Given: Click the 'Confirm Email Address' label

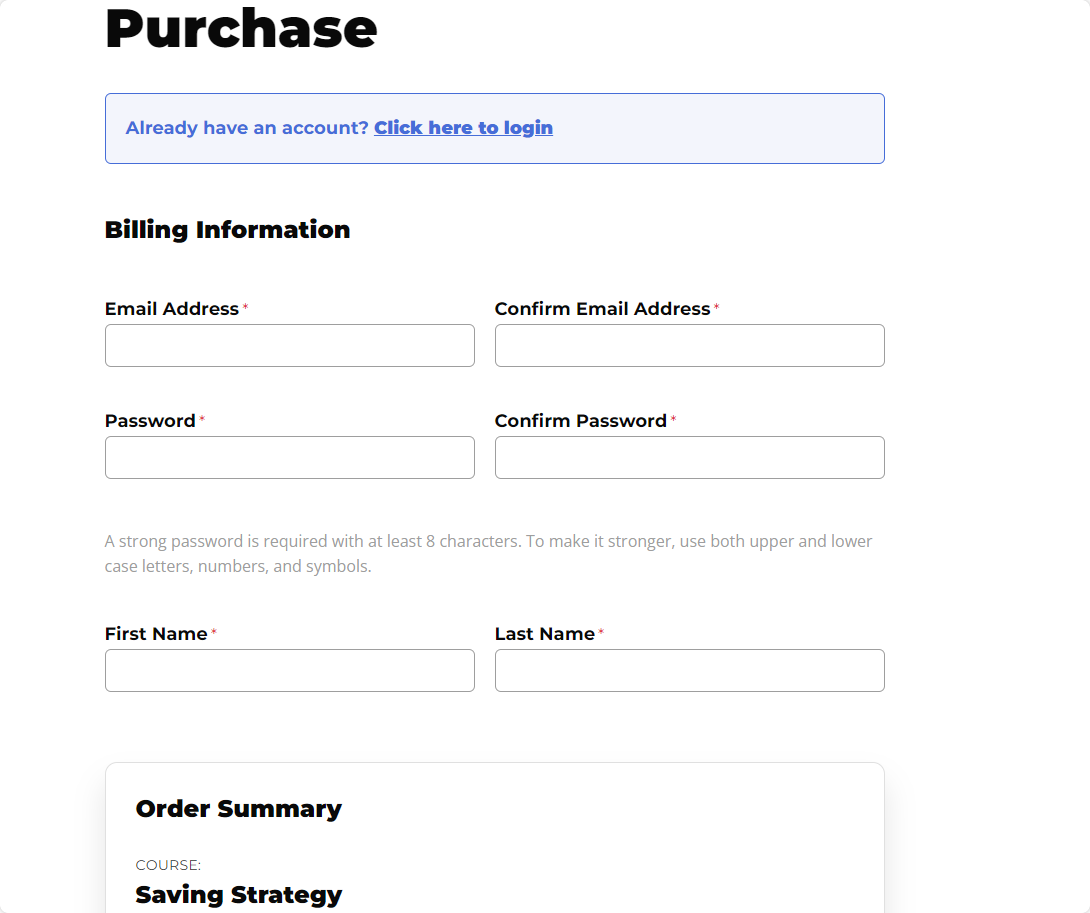Looking at the screenshot, I should 603,309.
